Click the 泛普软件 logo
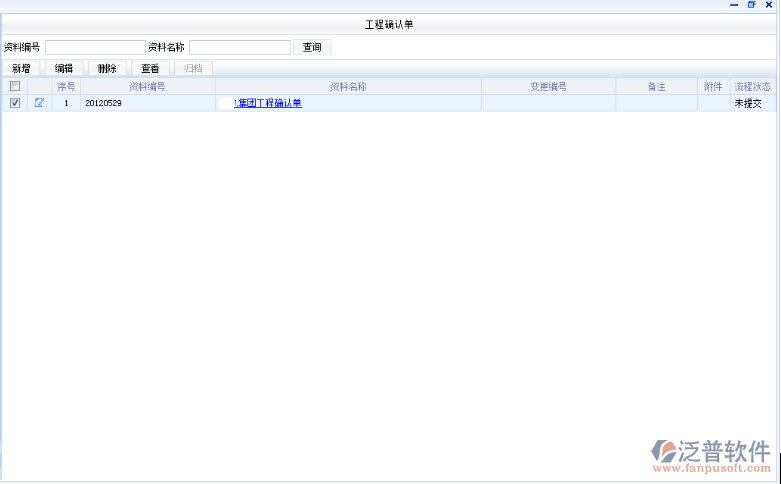This screenshot has height=484, width=781. click(711, 454)
